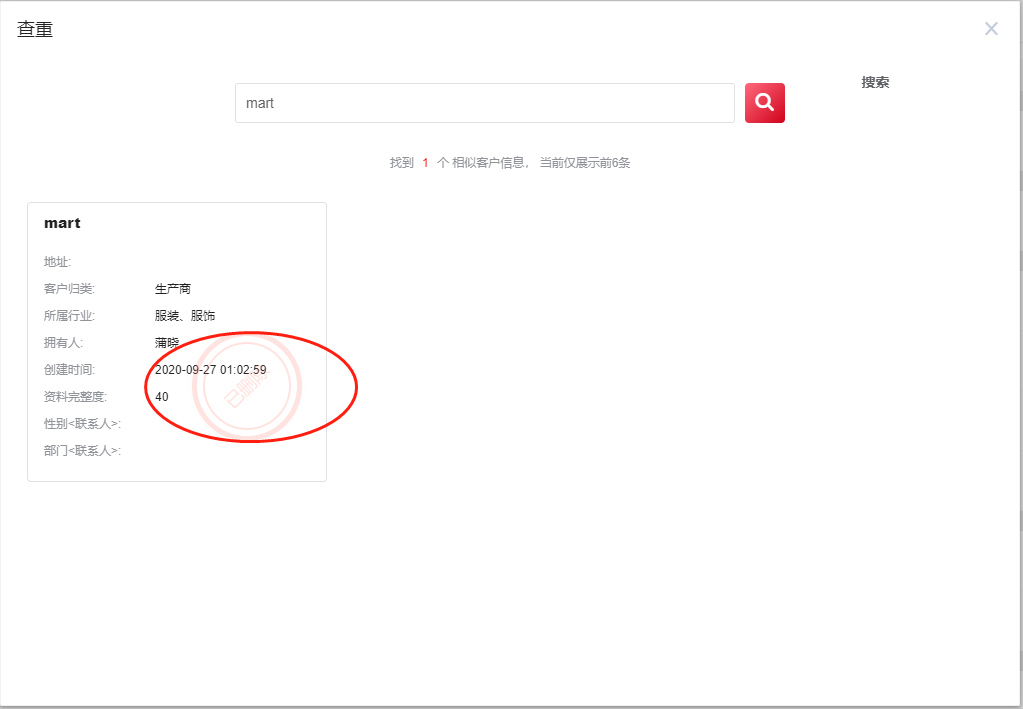1023x709 pixels.
Task: Click the 查重 dialog title
Action: tap(35, 30)
